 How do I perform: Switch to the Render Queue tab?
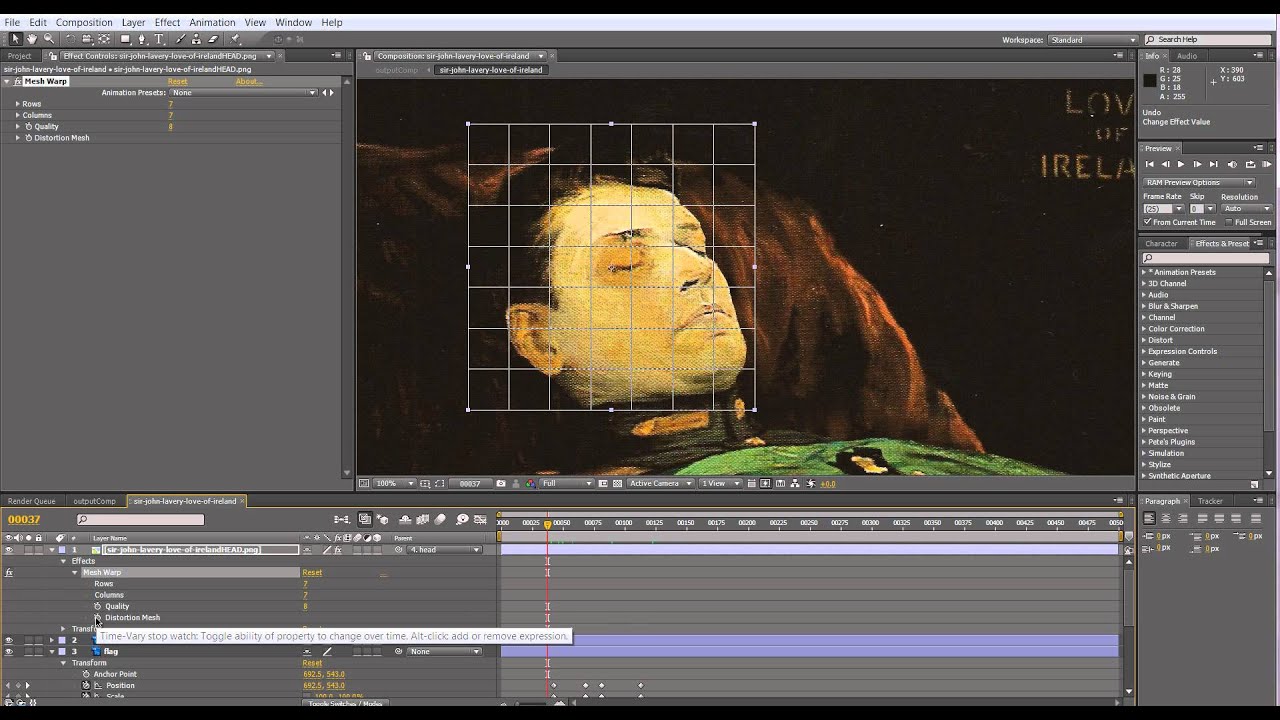click(x=32, y=501)
